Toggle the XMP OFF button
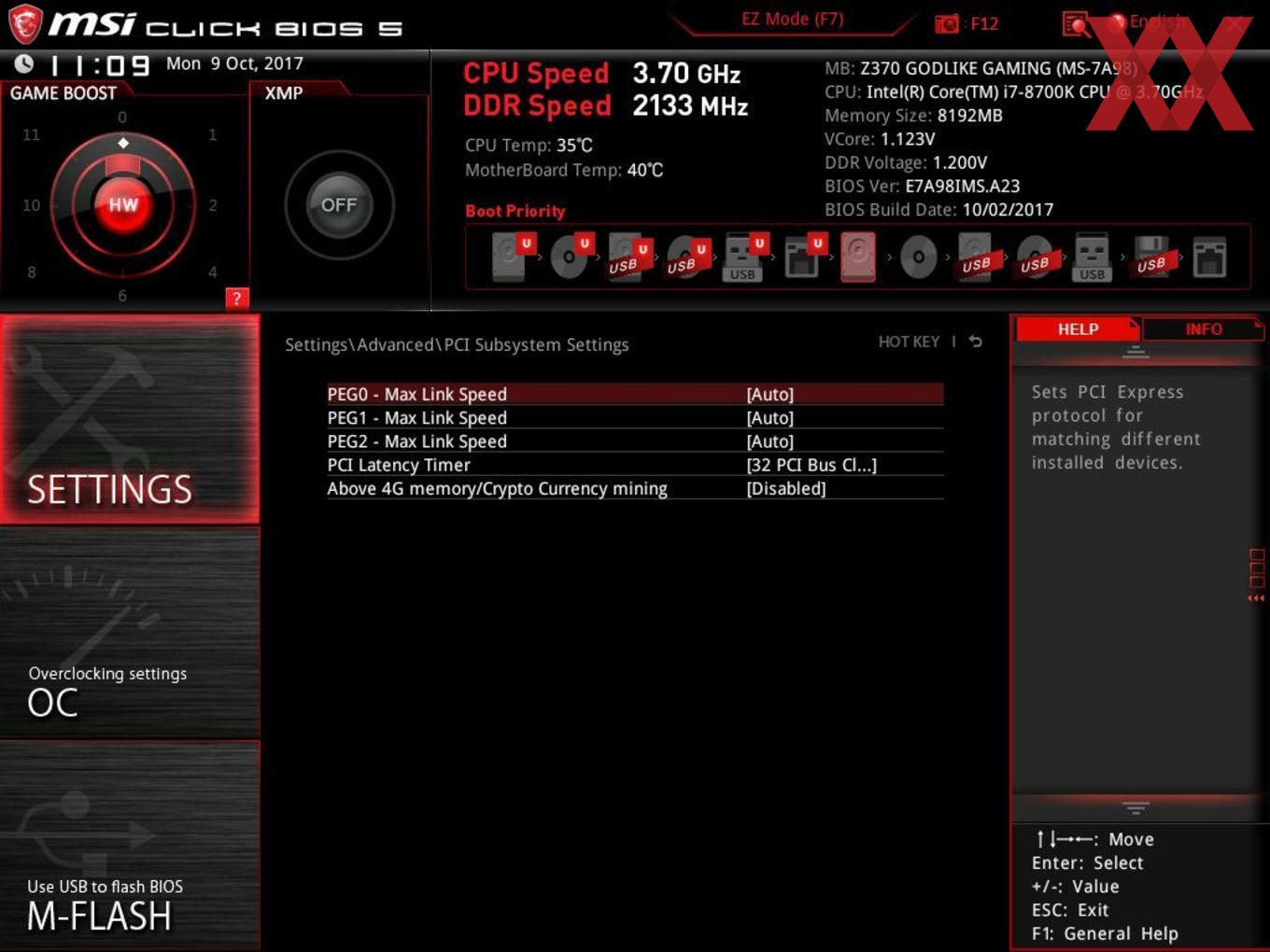This screenshot has width=1270, height=952. pyautogui.click(x=339, y=204)
